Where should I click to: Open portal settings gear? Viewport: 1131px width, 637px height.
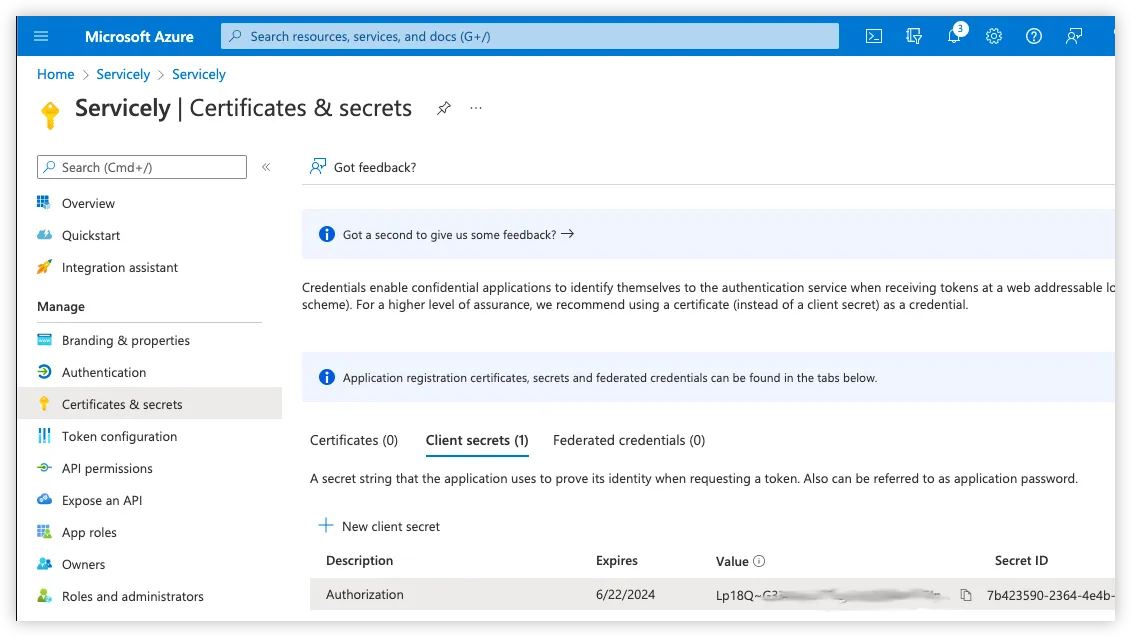[x=994, y=36]
